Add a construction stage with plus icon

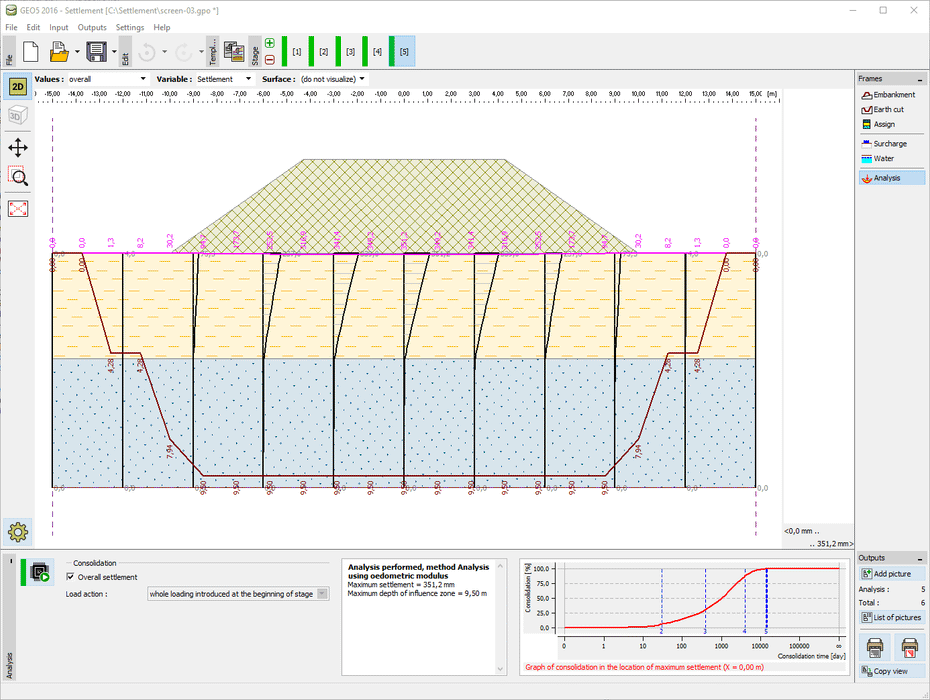(x=270, y=43)
